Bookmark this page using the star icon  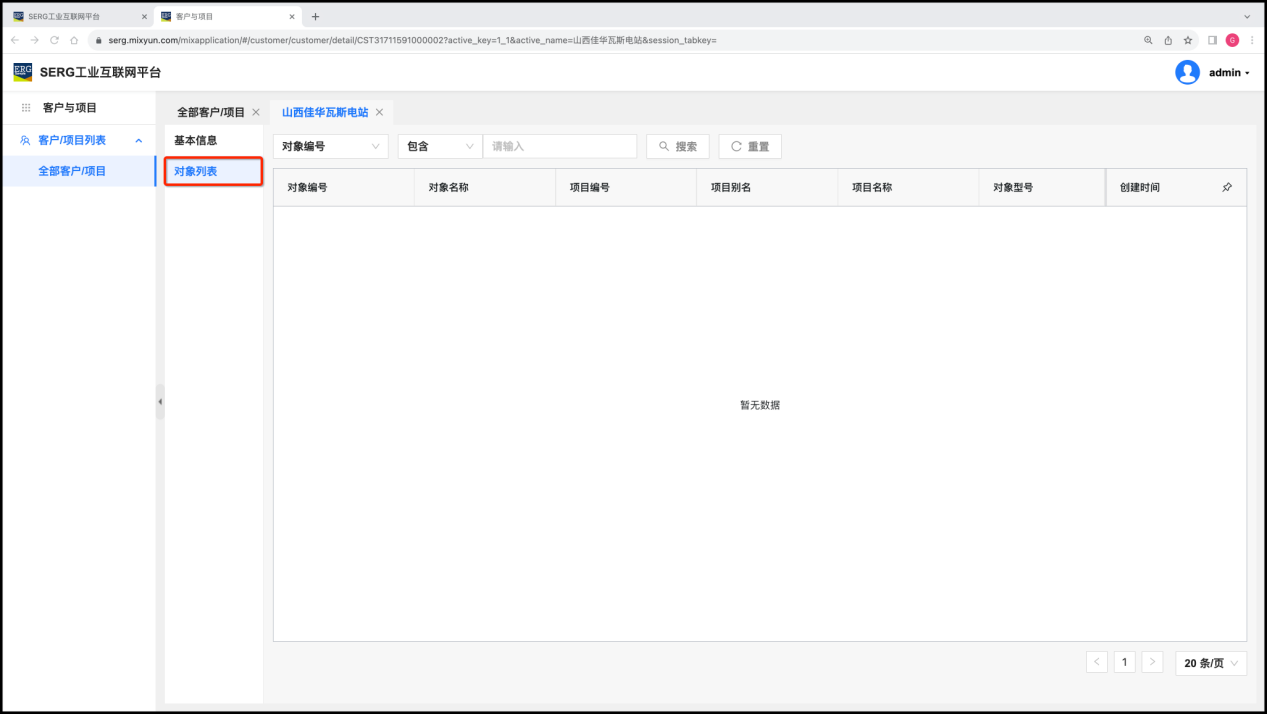tap(1188, 40)
